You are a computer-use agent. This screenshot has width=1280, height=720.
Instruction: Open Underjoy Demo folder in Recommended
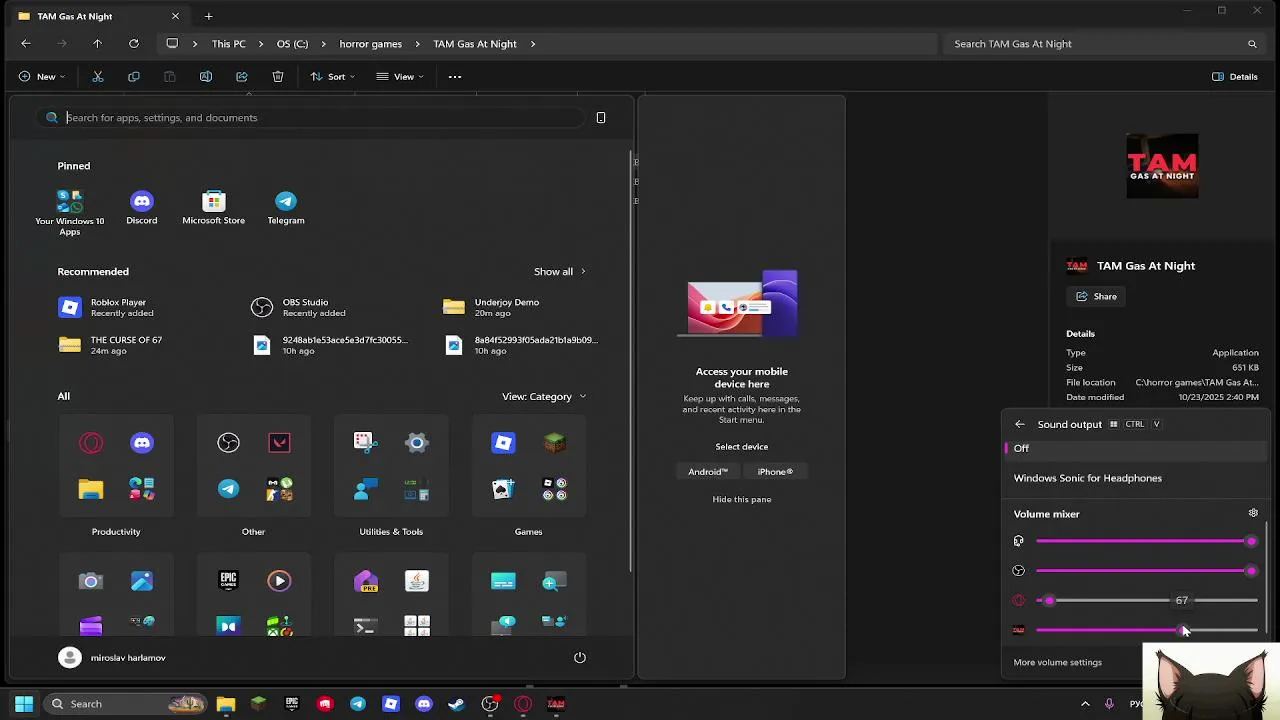tap(506, 307)
